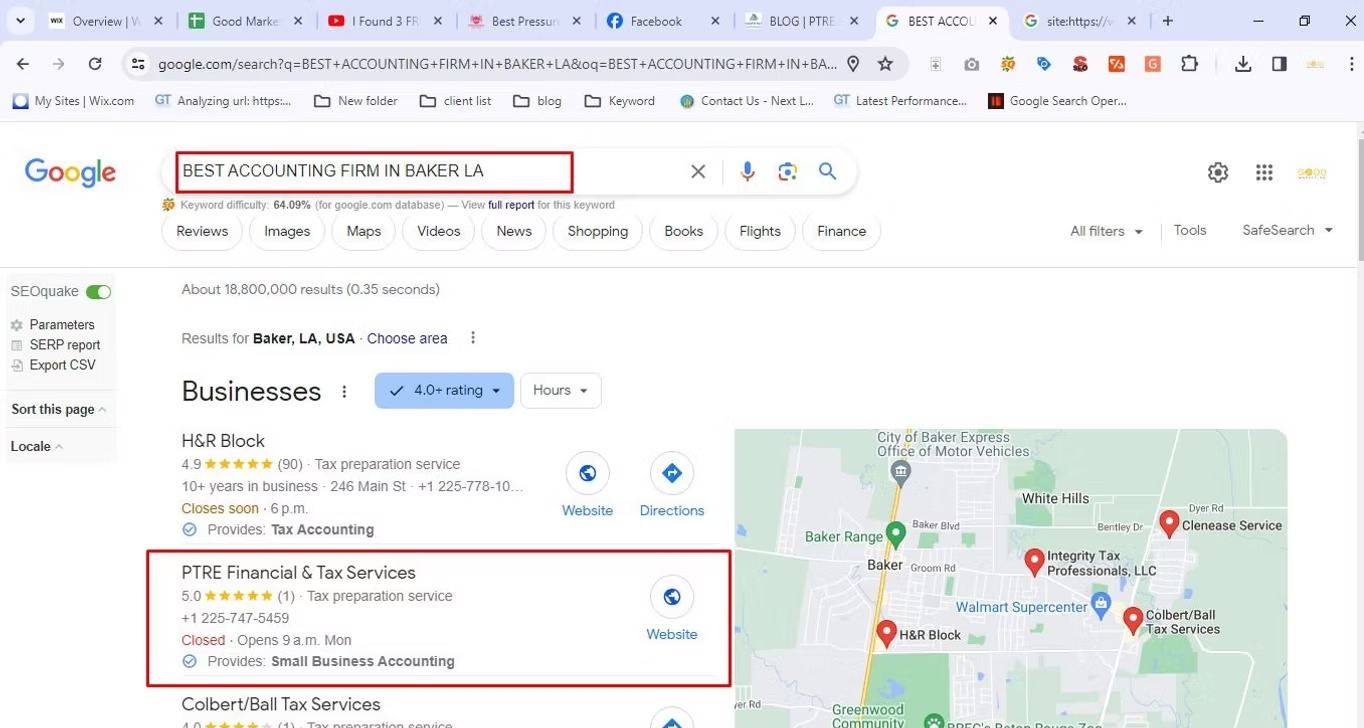Select the Images filter chip
The width and height of the screenshot is (1364, 728).
coord(287,231)
